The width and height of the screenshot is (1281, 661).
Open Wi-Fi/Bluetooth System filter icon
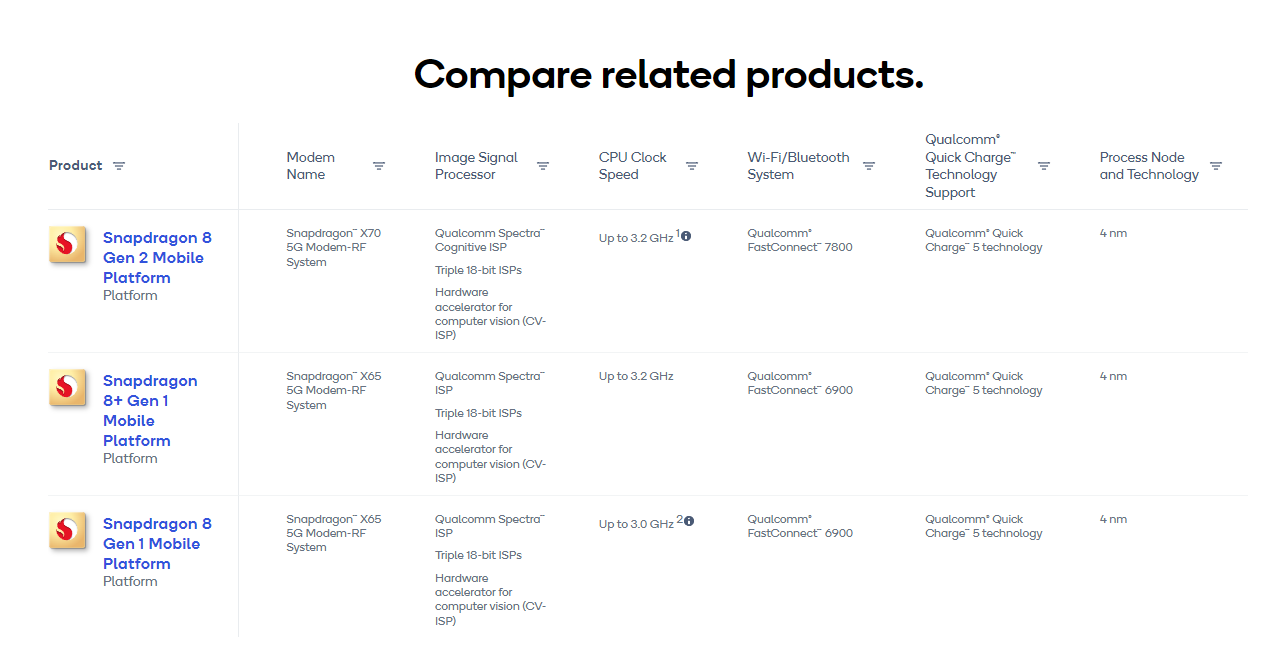pos(869,166)
